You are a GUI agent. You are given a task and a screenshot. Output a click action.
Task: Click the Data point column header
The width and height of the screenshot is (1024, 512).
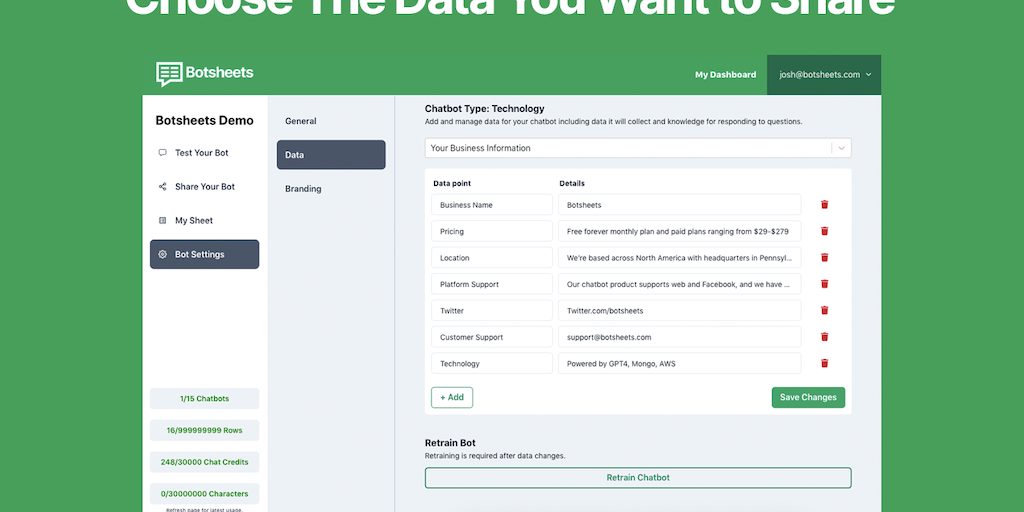[x=452, y=184]
